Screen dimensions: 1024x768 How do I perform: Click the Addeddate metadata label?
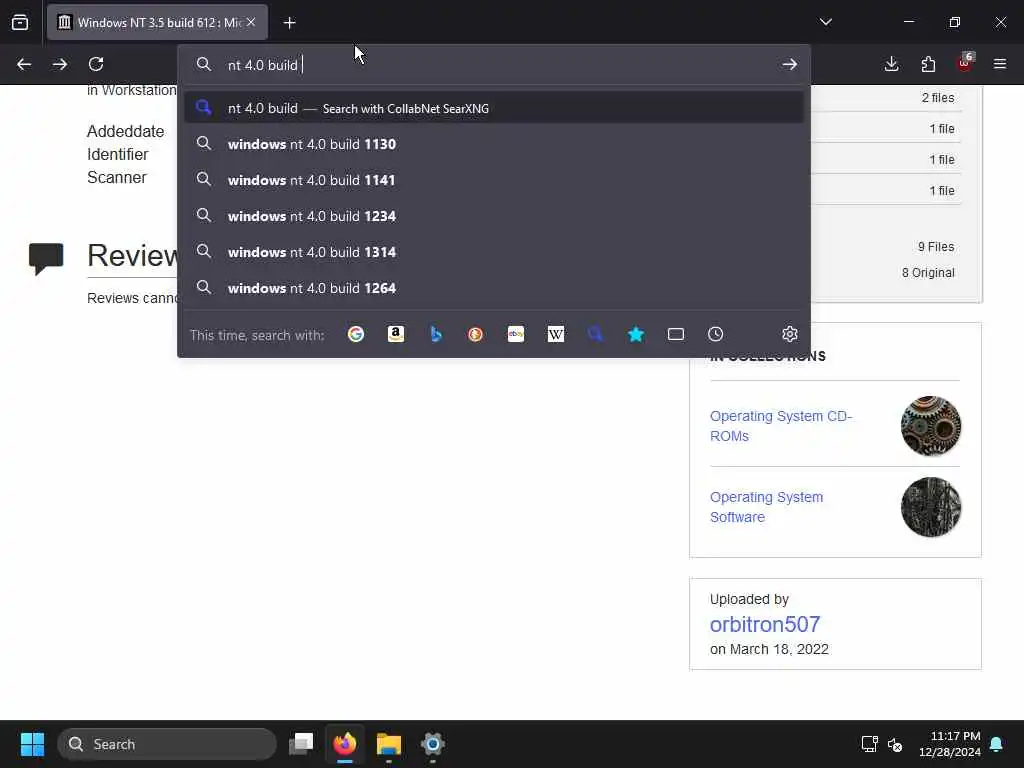click(125, 131)
